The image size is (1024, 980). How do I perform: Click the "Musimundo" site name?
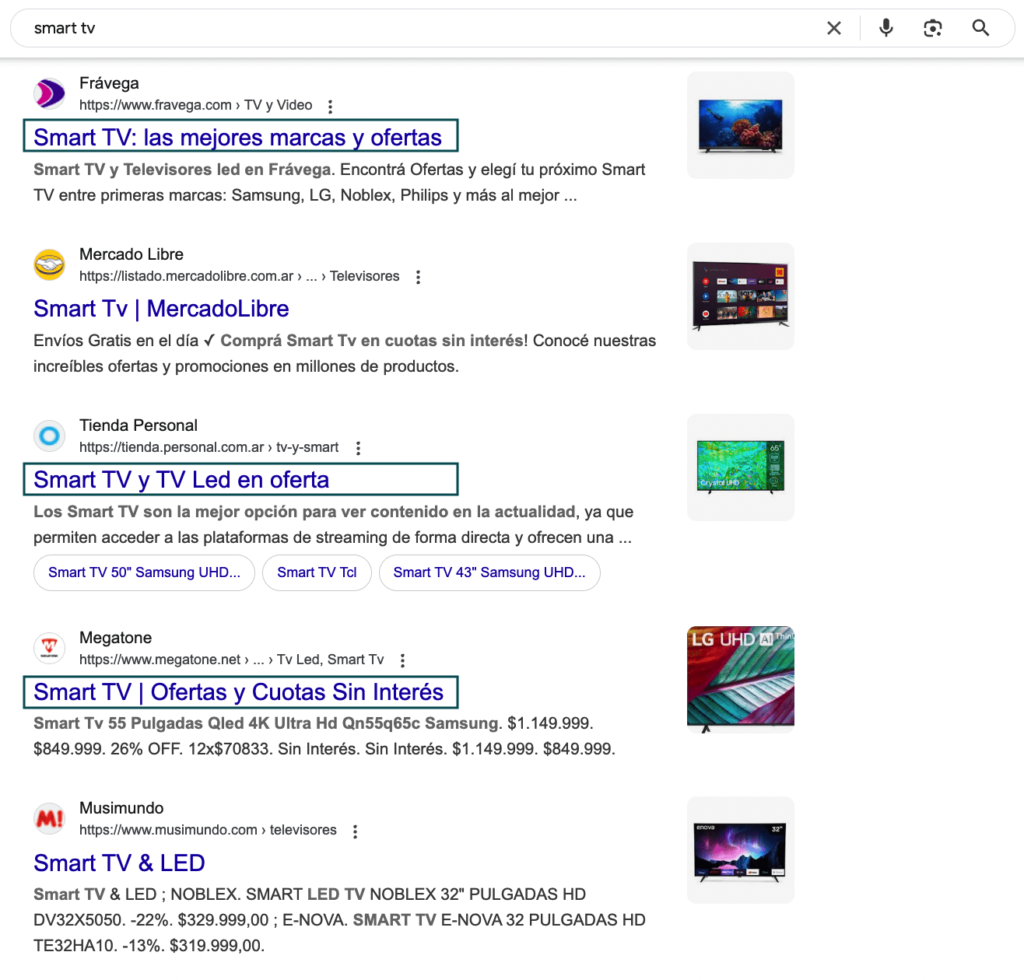coord(121,808)
